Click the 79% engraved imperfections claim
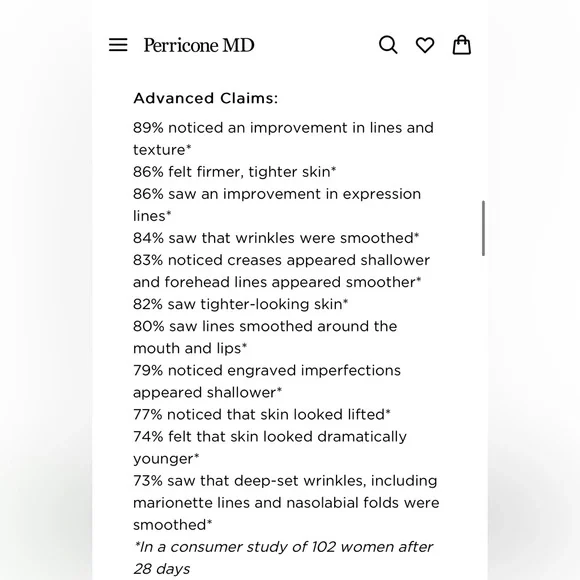580x580 pixels. coord(267,381)
